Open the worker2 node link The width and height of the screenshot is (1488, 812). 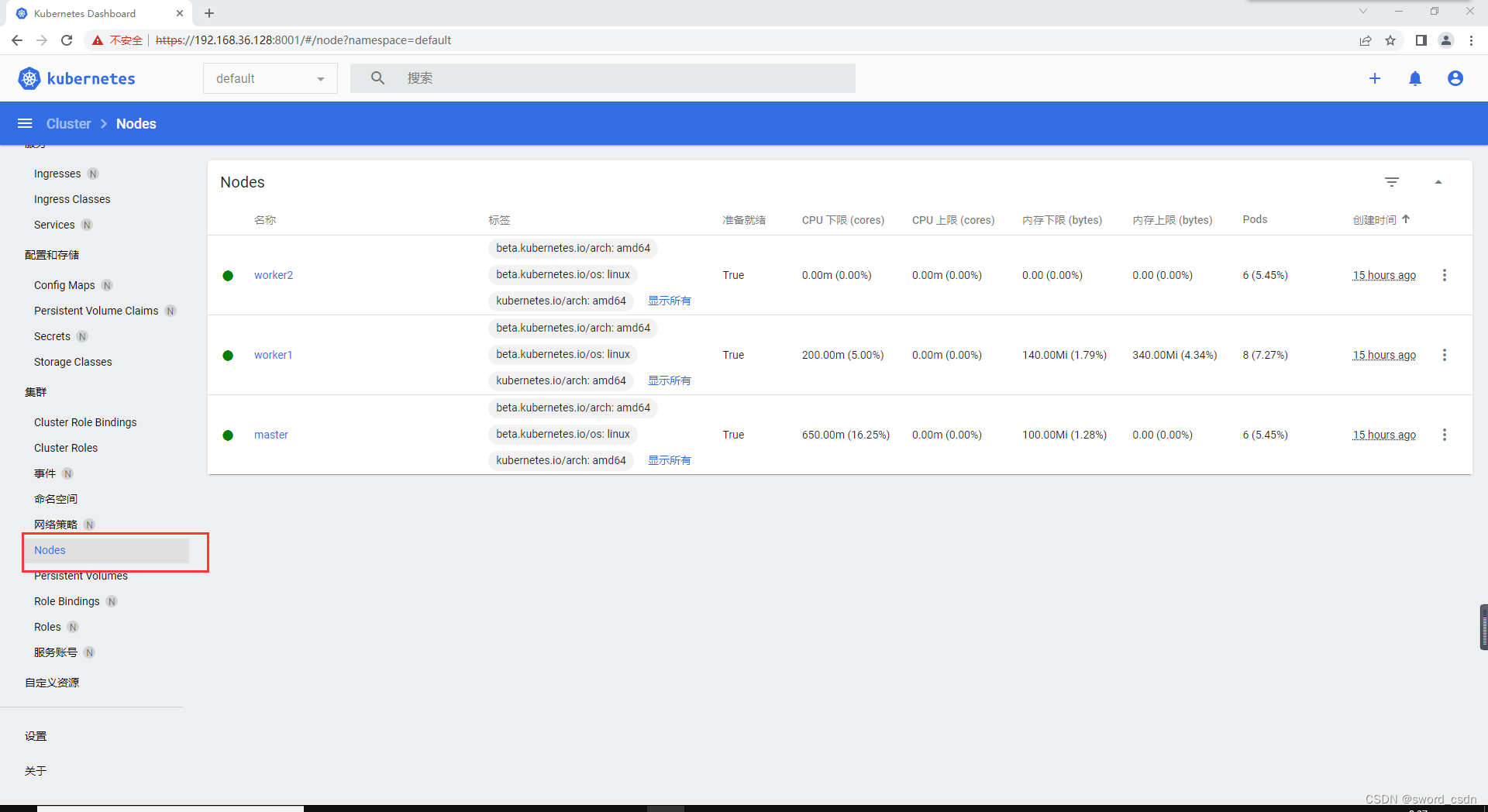274,275
